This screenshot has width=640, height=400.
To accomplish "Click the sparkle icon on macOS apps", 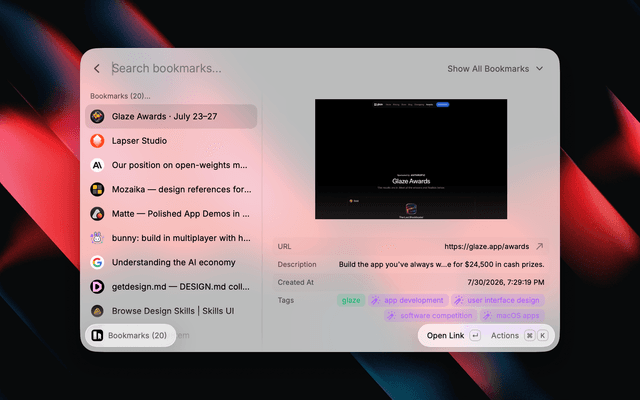I will [487, 316].
